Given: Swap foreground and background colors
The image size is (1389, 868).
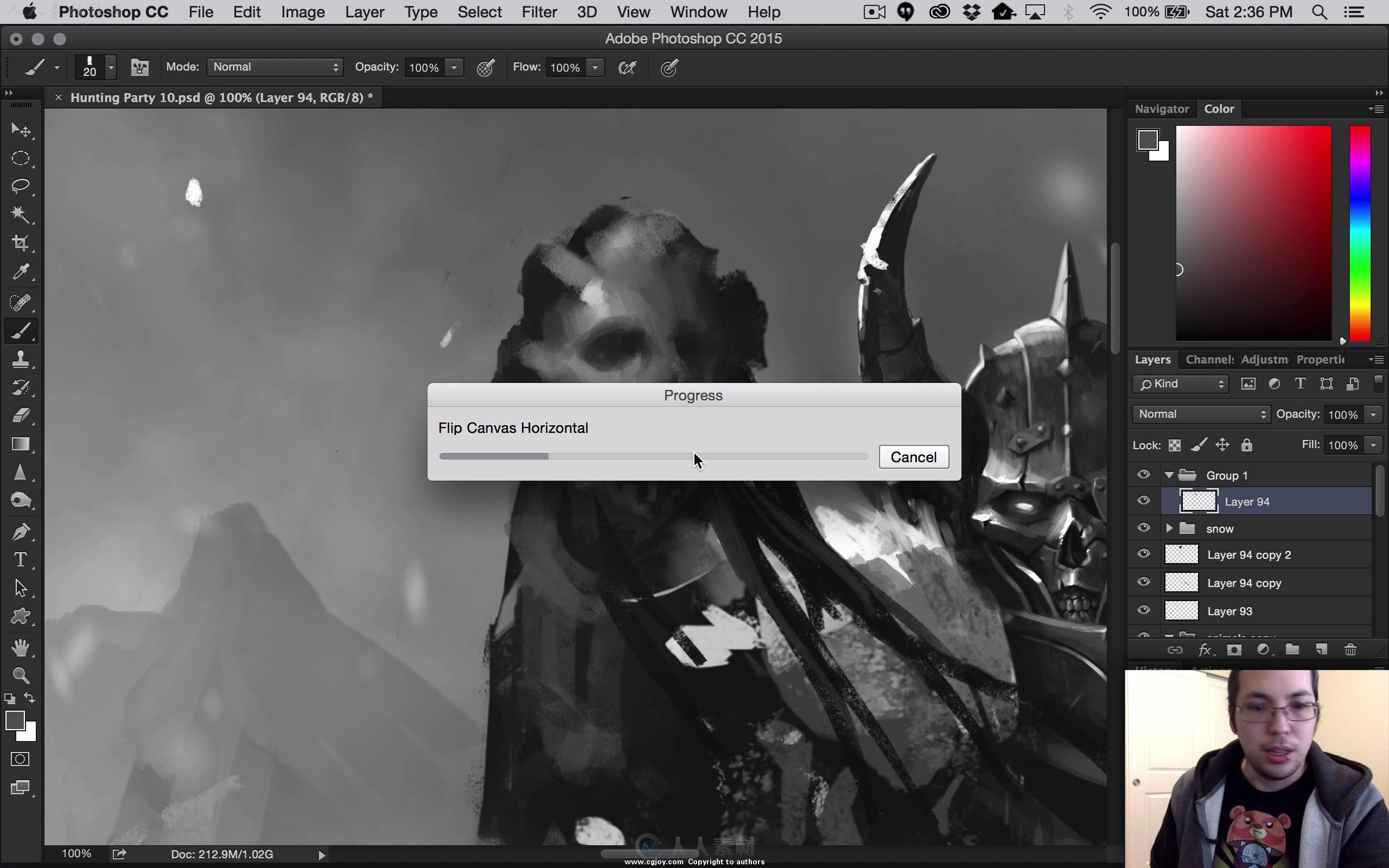Looking at the screenshot, I should click(29, 698).
